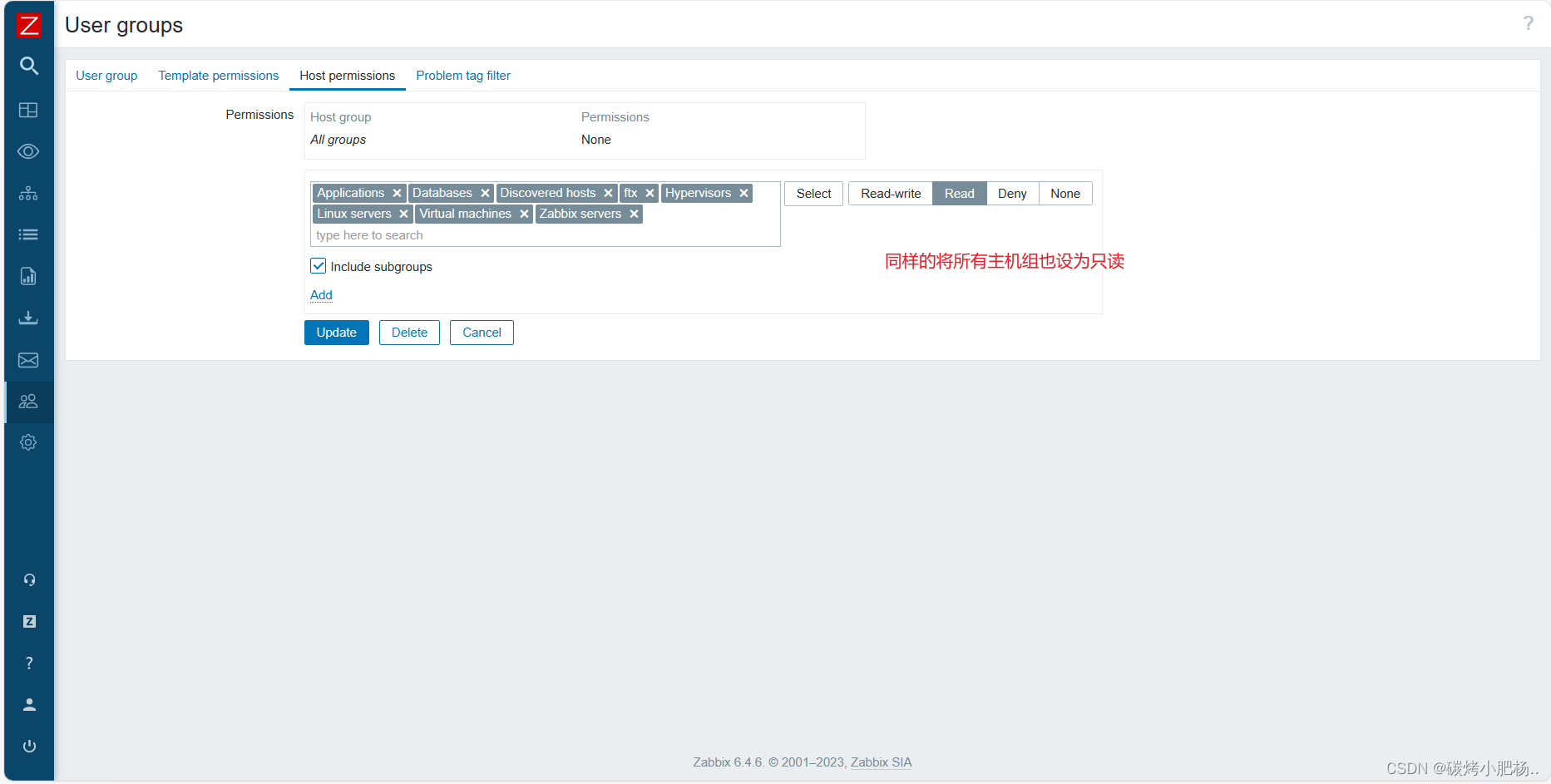Image resolution: width=1551 pixels, height=784 pixels.
Task: Set permission to Deny
Action: tap(1012, 194)
